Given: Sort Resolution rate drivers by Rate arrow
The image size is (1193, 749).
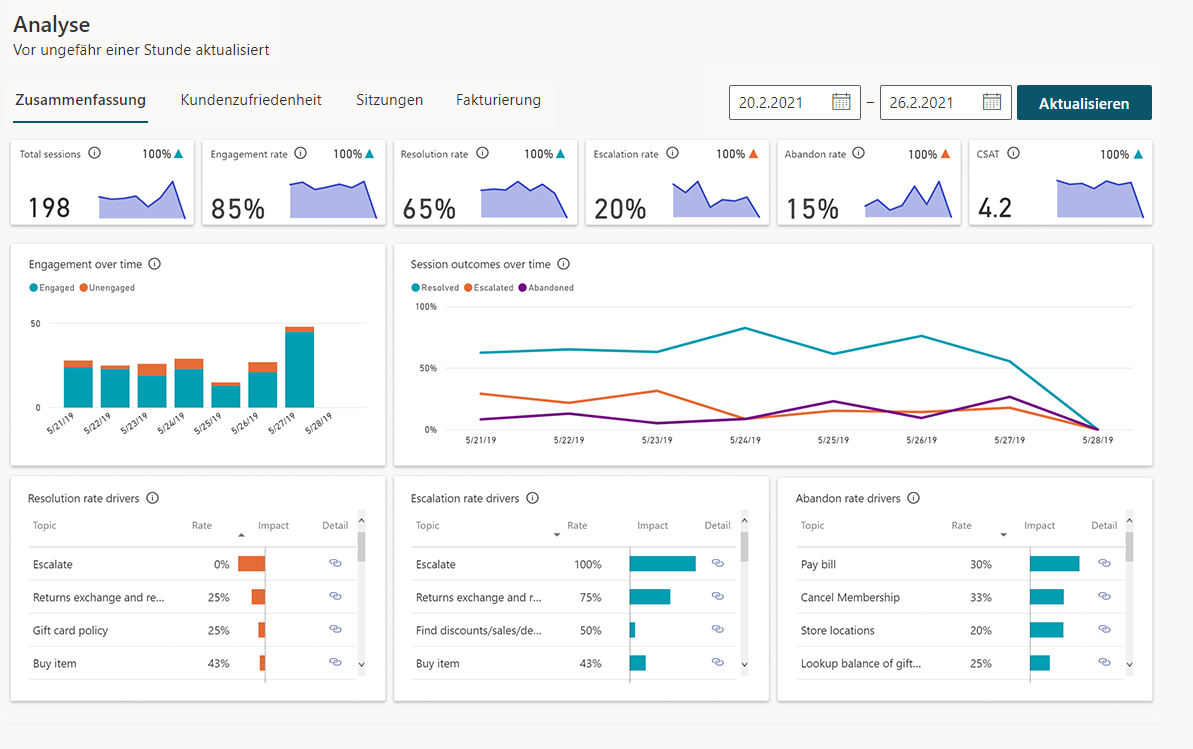Looking at the screenshot, I should 241,535.
